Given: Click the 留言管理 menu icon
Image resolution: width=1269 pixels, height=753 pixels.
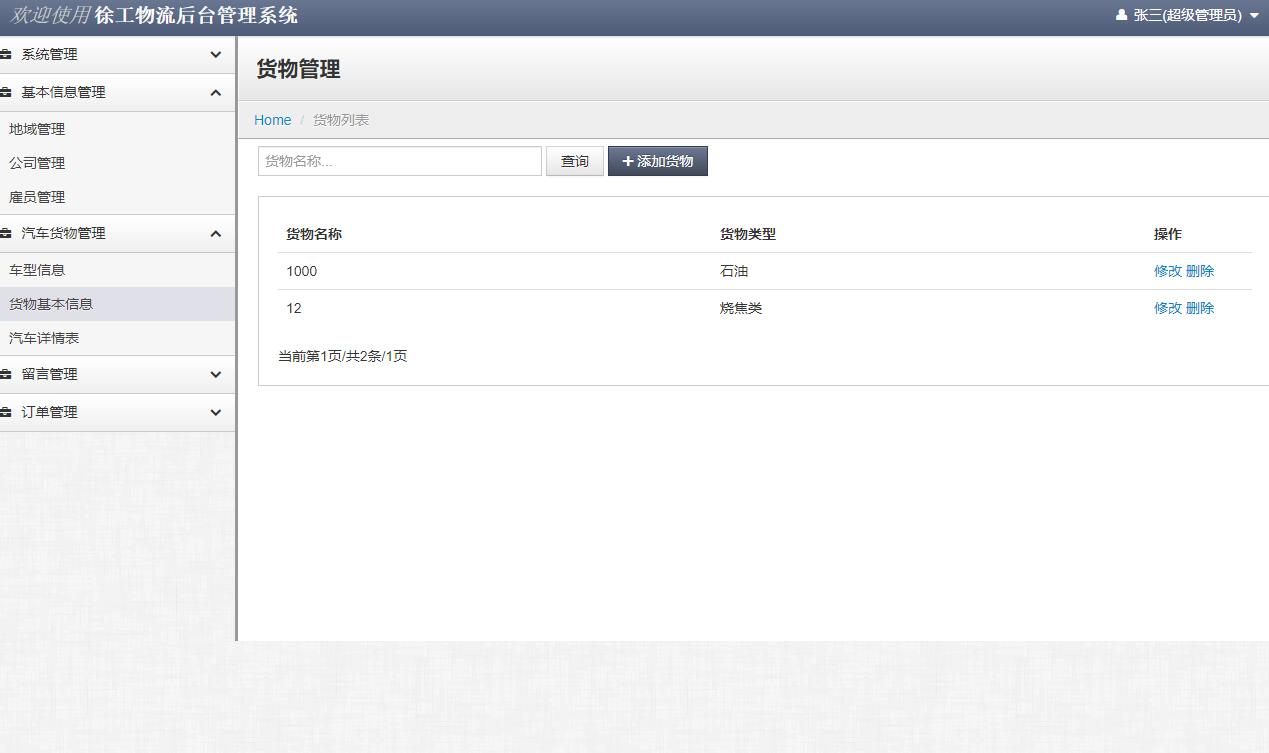Looking at the screenshot, I should tap(11, 374).
